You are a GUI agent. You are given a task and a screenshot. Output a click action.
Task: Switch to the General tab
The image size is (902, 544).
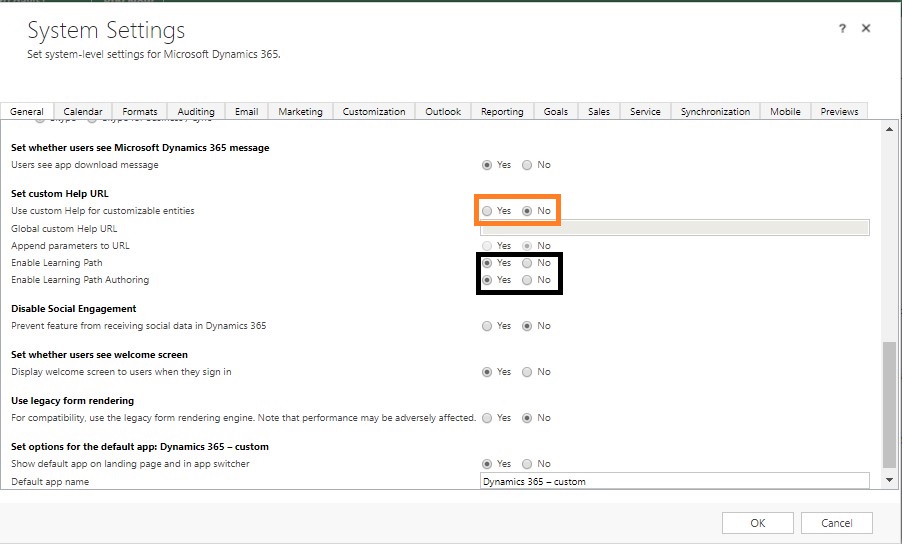click(x=26, y=111)
